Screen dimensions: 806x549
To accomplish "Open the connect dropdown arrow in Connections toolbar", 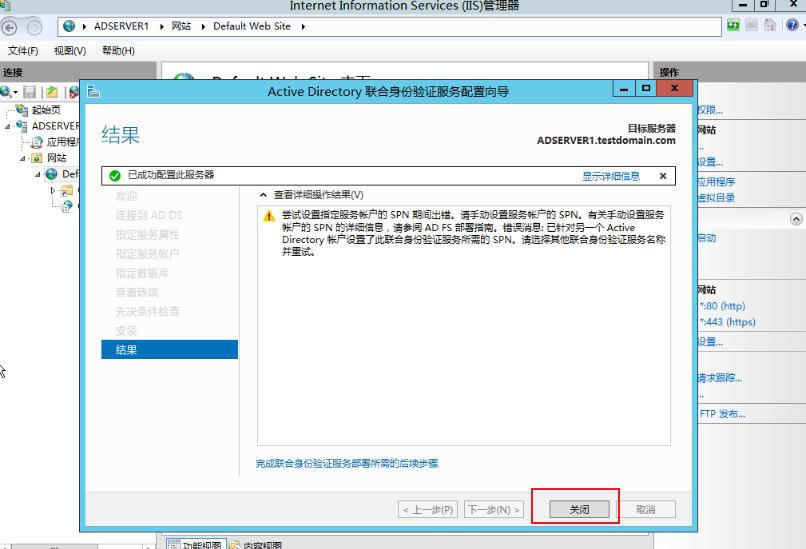I will click(15, 93).
